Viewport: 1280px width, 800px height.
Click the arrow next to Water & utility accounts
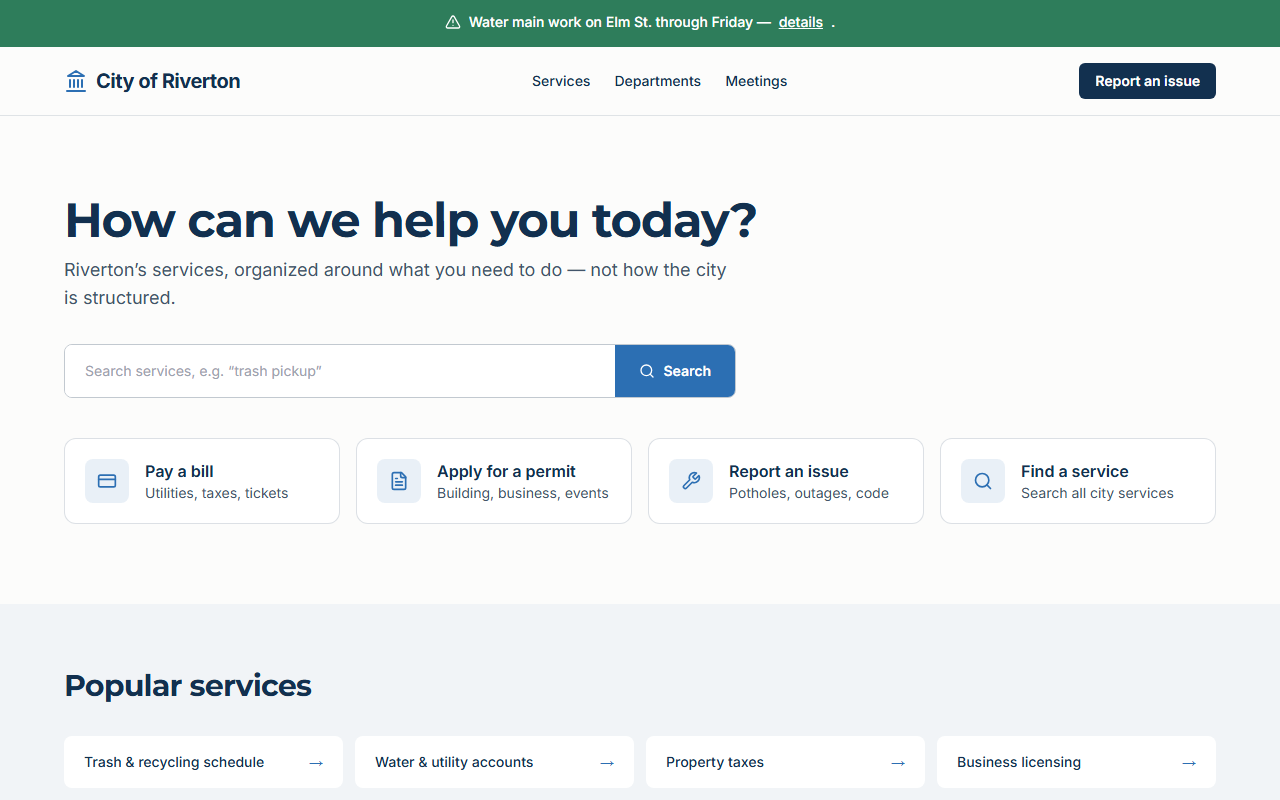pyautogui.click(x=607, y=763)
